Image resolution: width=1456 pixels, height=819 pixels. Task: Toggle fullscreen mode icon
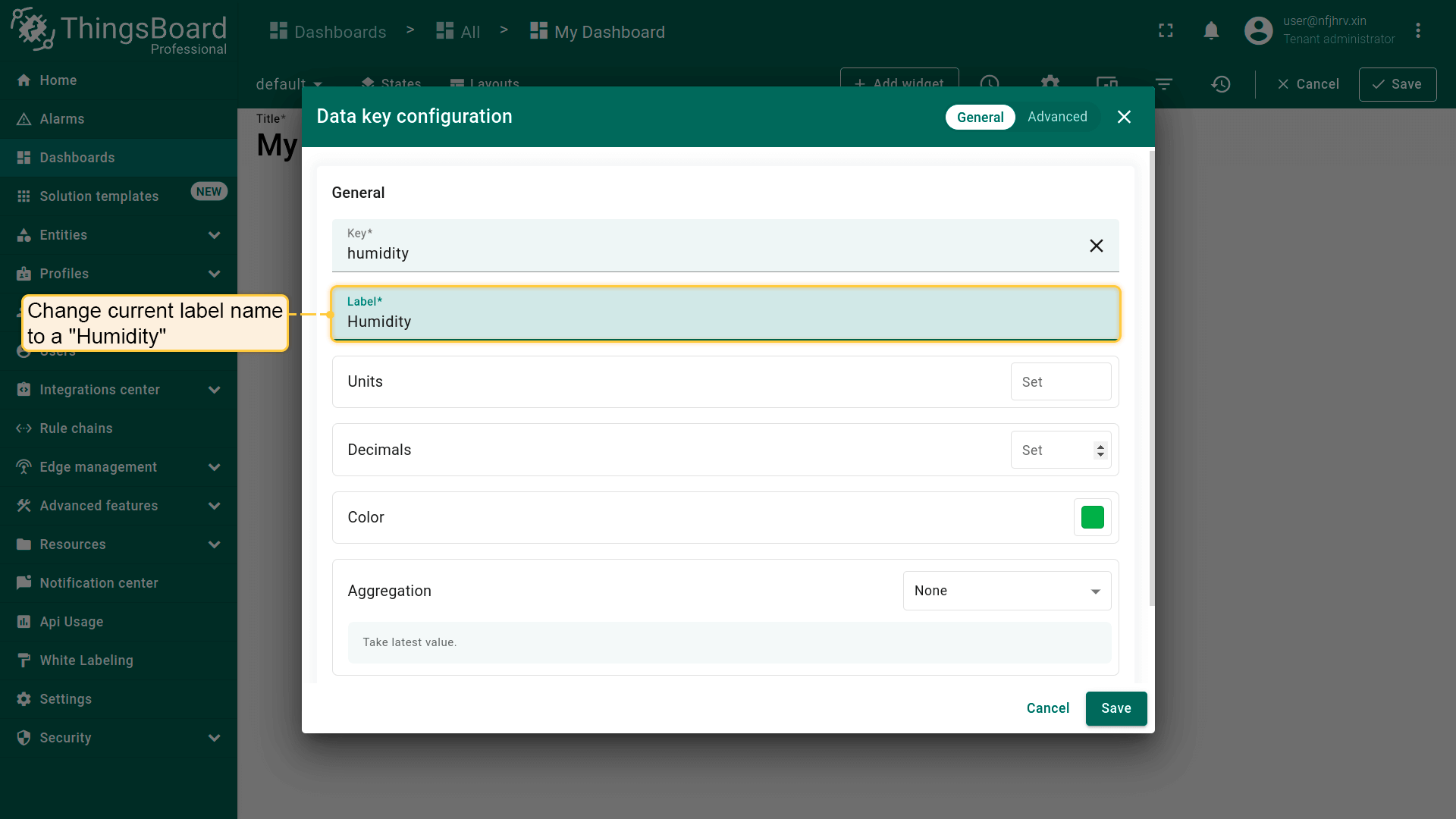(1166, 31)
